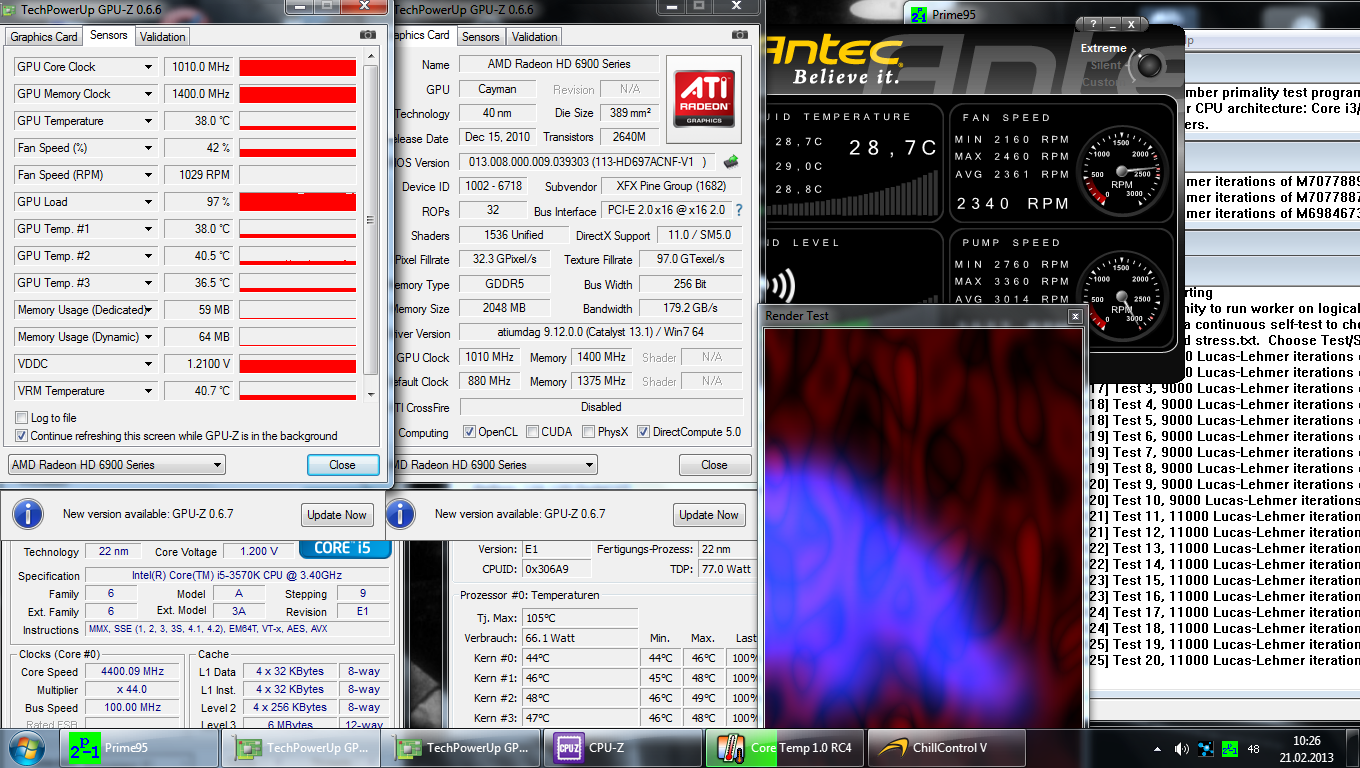Click the BIOS save chip icon
Viewport: 1360px width, 768px height.
[732, 161]
